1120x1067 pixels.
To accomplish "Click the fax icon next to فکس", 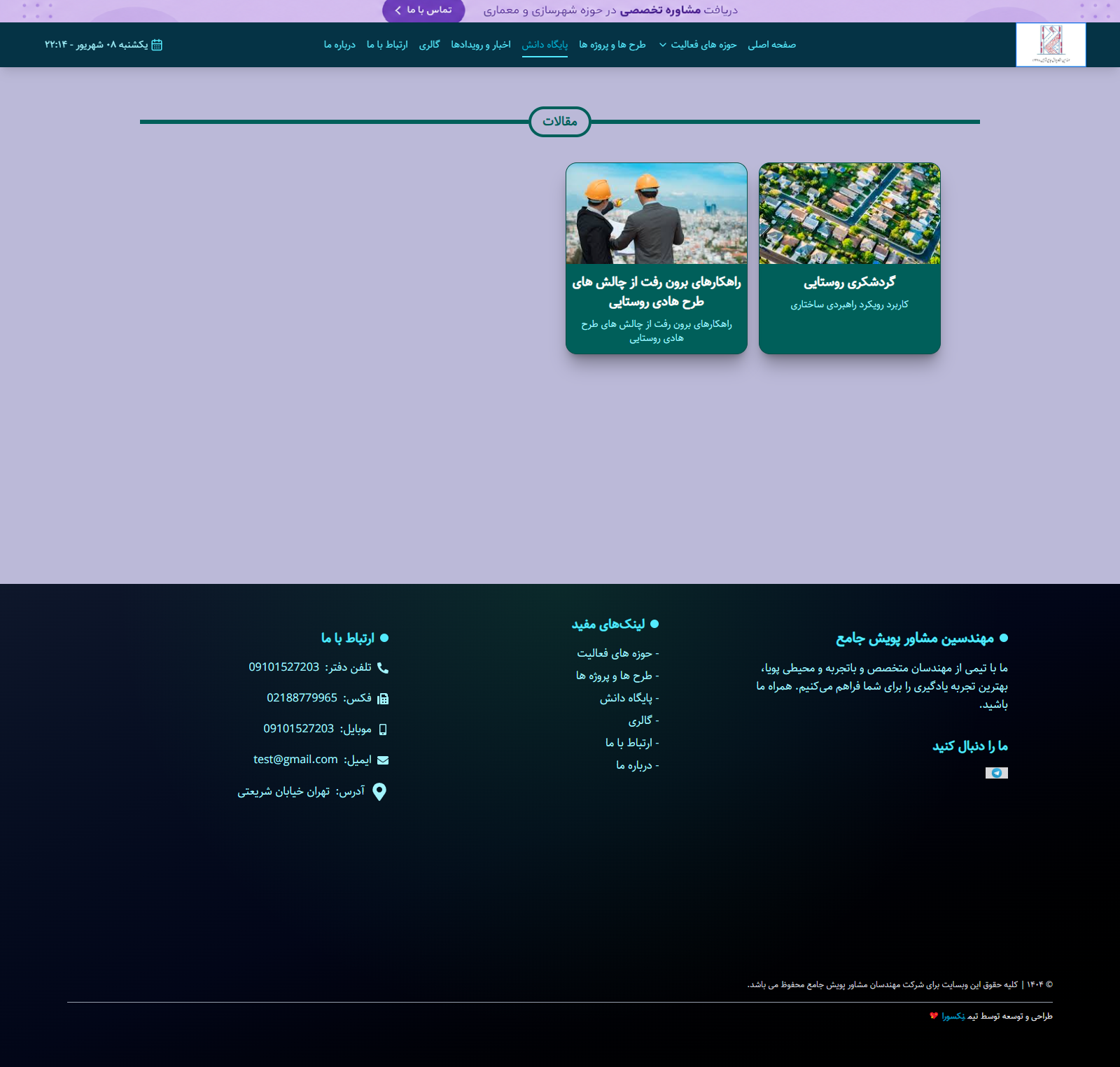I will coord(383,699).
